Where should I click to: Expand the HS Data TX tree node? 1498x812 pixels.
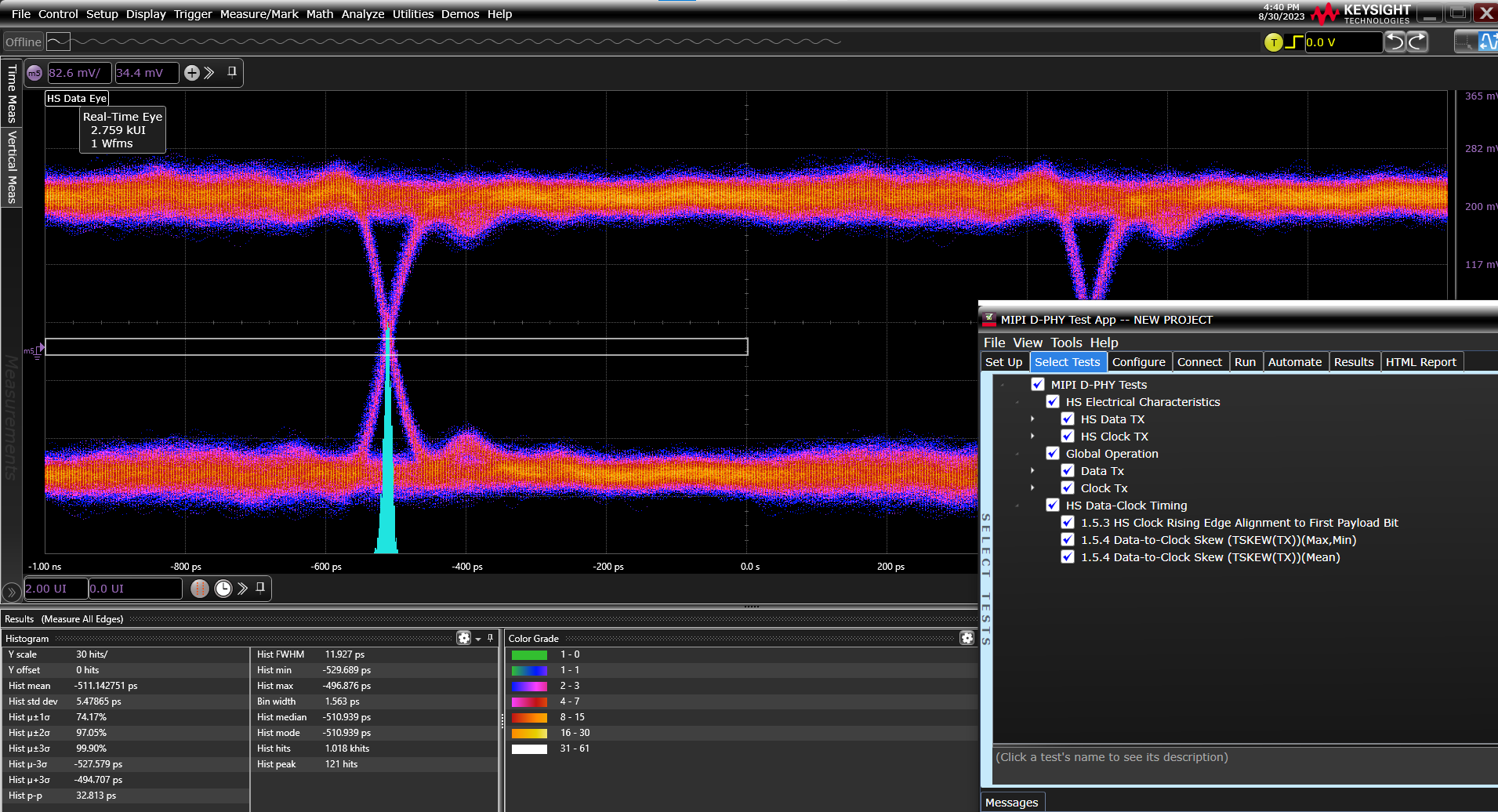tap(1032, 419)
